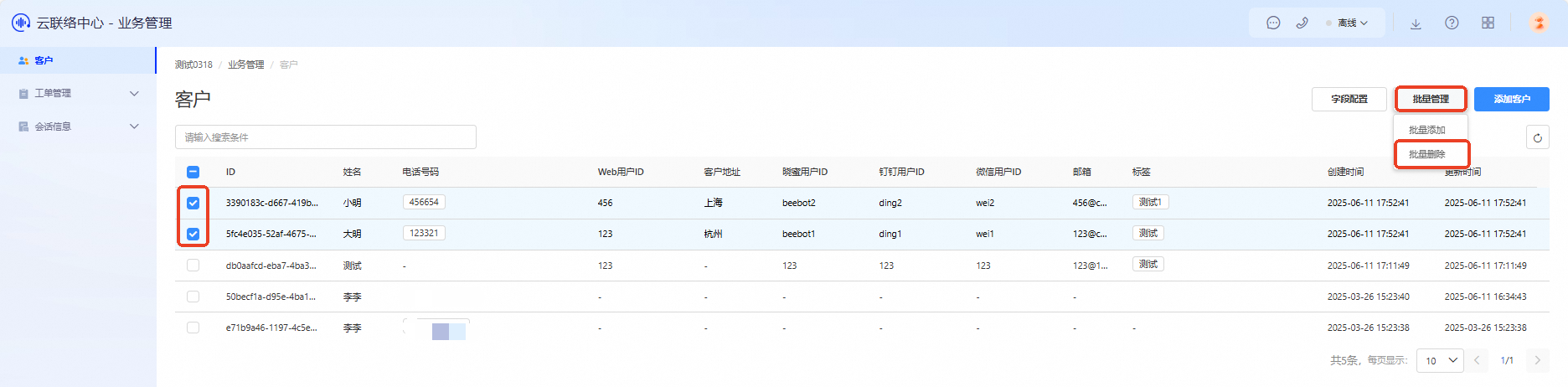
Task: Open the page size dropdown showing 10
Action: 1440,360
